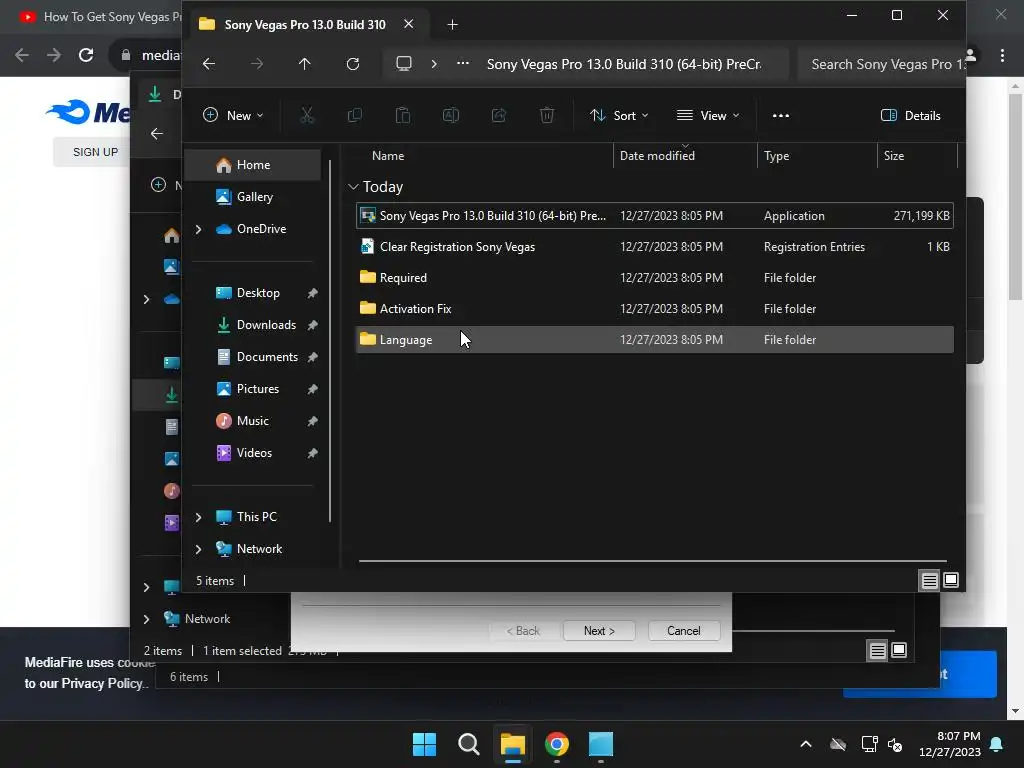Viewport: 1024px width, 768px height.
Task: Click the forward arrow in Explorer
Action: (x=257, y=63)
